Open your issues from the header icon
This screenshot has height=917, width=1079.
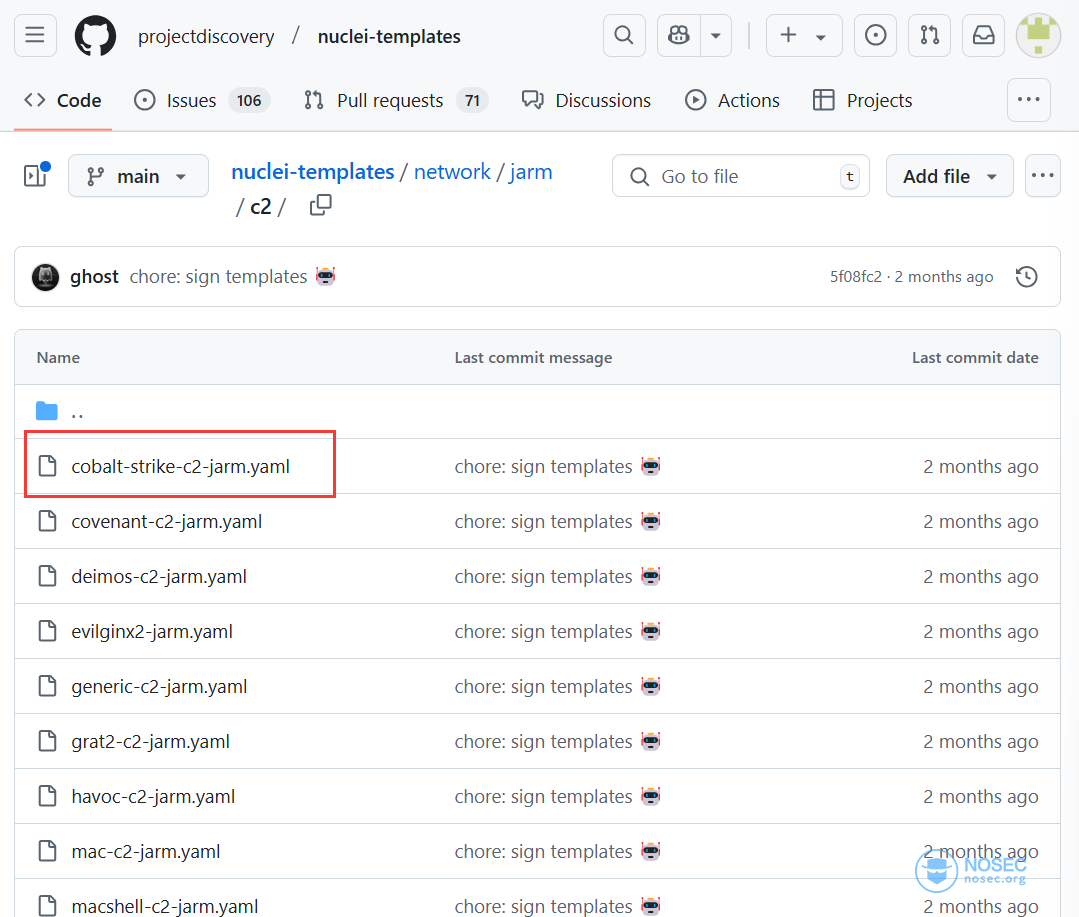click(x=875, y=35)
